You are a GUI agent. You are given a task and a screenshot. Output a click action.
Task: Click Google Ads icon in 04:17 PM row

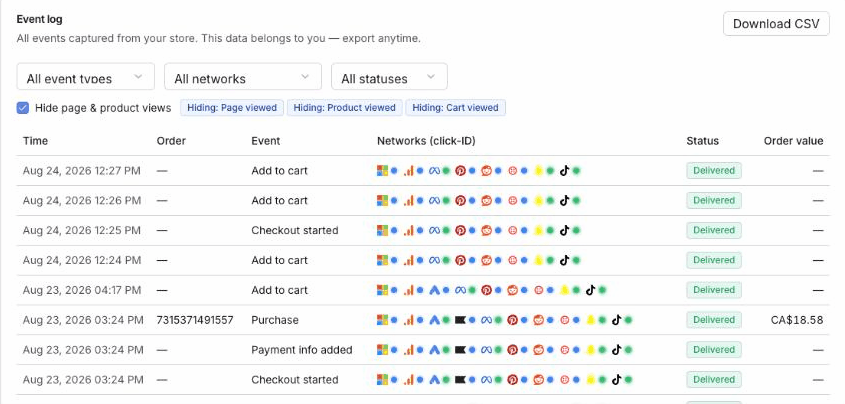click(434, 290)
